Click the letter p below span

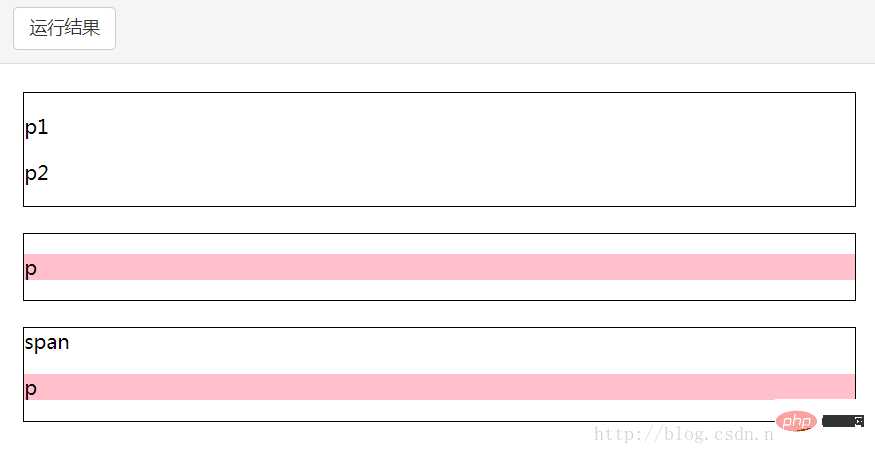point(31,388)
